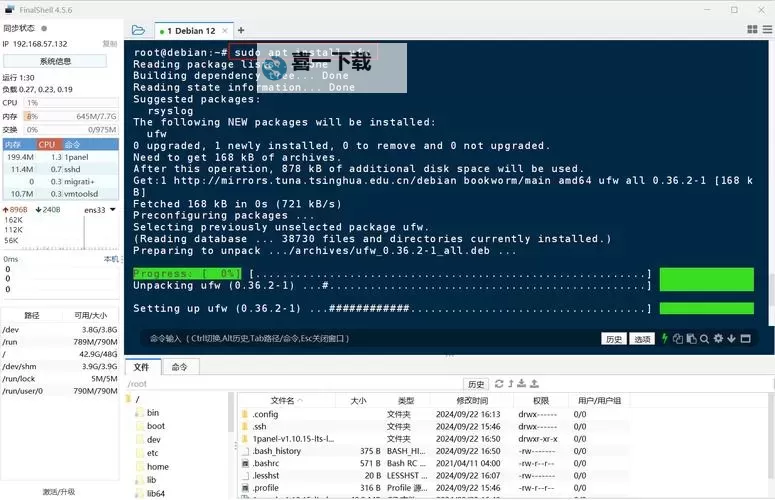Viewport: 775px width, 500px height.
Task: Sort files by 类型 column
Action: pyautogui.click(x=406, y=401)
